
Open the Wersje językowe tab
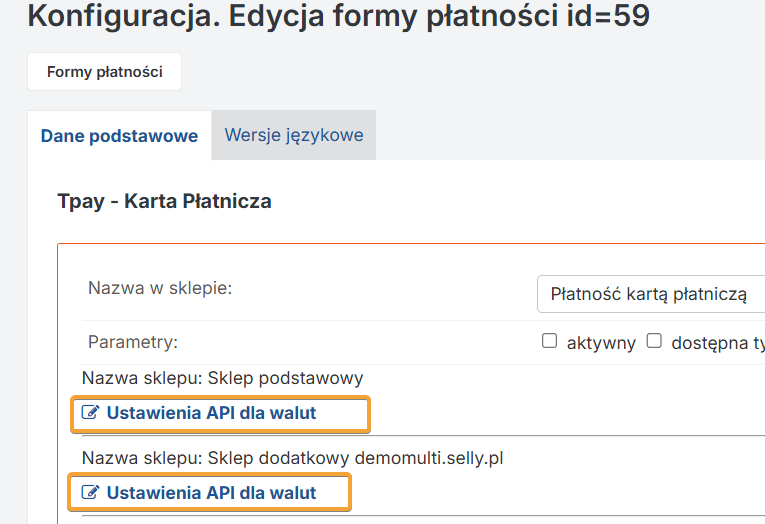point(293,135)
